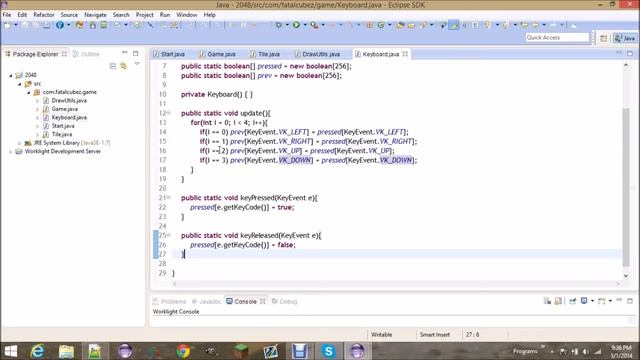Click the Quick Access search field
Viewport: 640px width, 360px height.
557,38
